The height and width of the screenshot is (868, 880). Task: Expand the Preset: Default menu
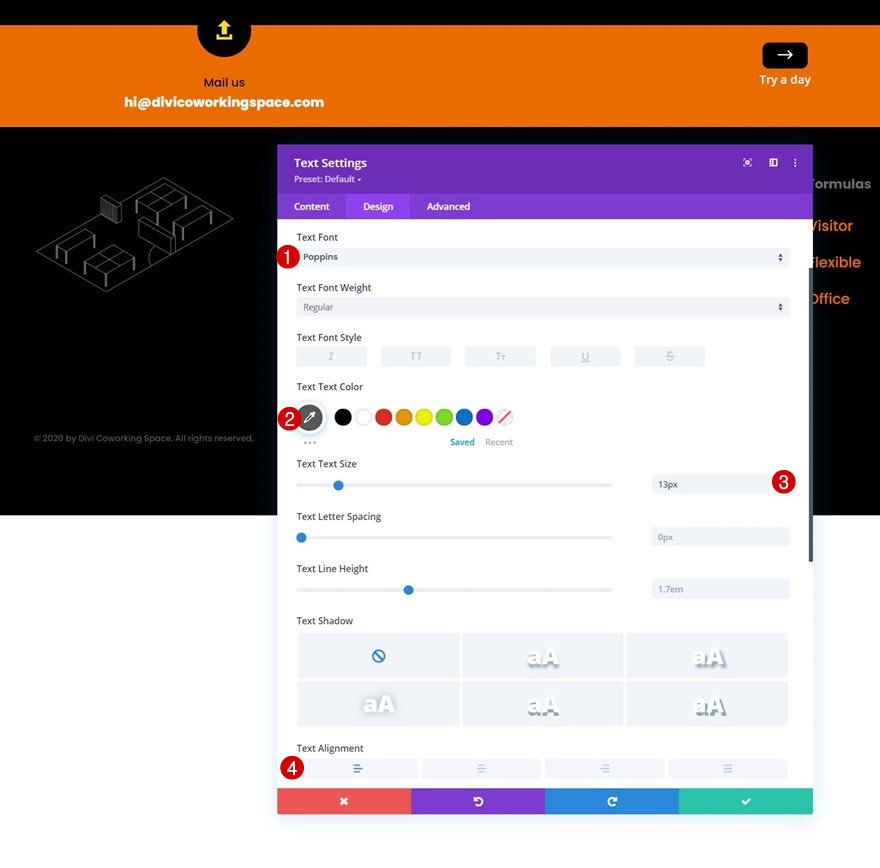328,179
